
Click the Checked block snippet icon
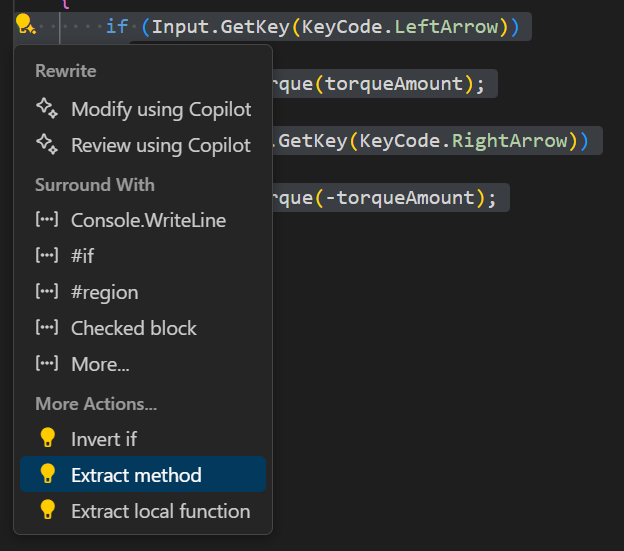[x=47, y=328]
